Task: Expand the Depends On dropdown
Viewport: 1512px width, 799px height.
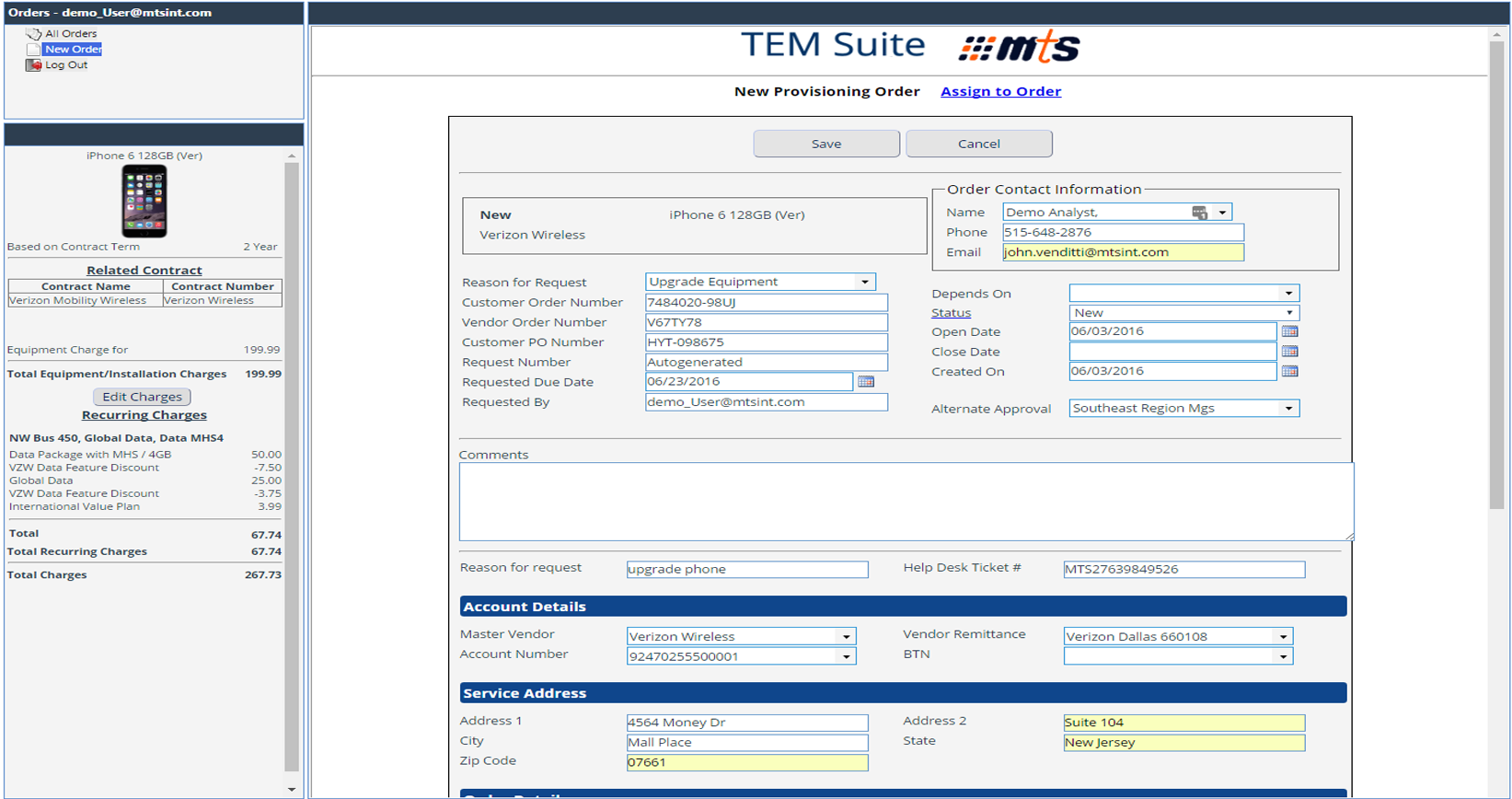Action: tap(1288, 294)
